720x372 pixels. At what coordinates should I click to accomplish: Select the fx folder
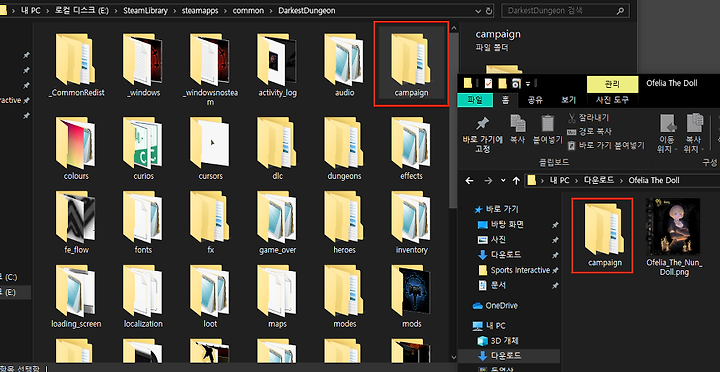click(210, 222)
